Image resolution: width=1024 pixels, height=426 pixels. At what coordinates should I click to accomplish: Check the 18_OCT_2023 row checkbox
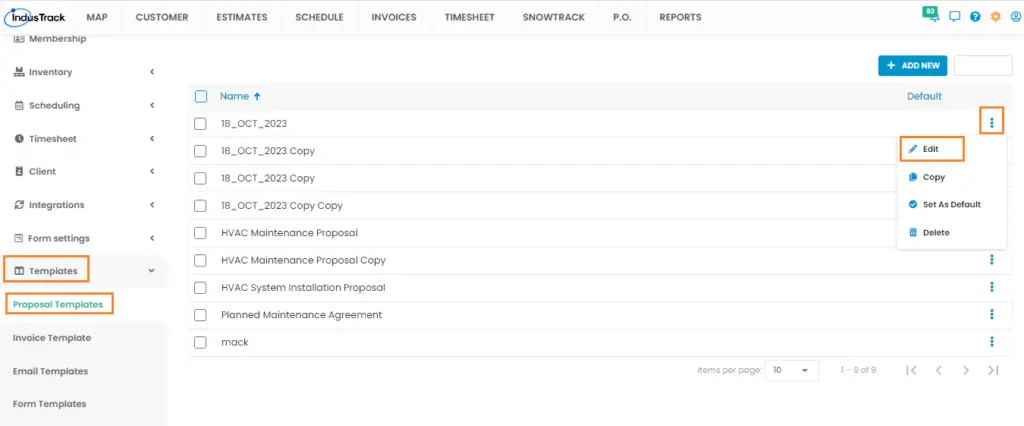[200, 123]
